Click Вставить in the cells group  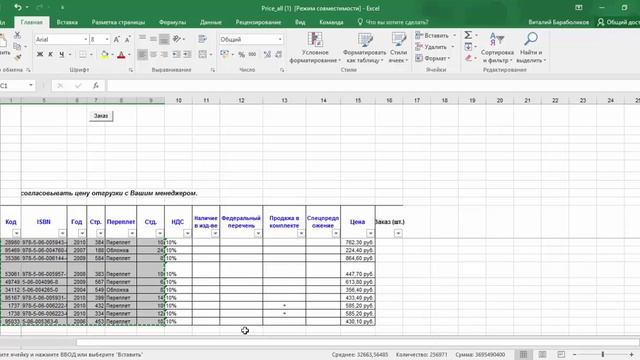point(435,36)
